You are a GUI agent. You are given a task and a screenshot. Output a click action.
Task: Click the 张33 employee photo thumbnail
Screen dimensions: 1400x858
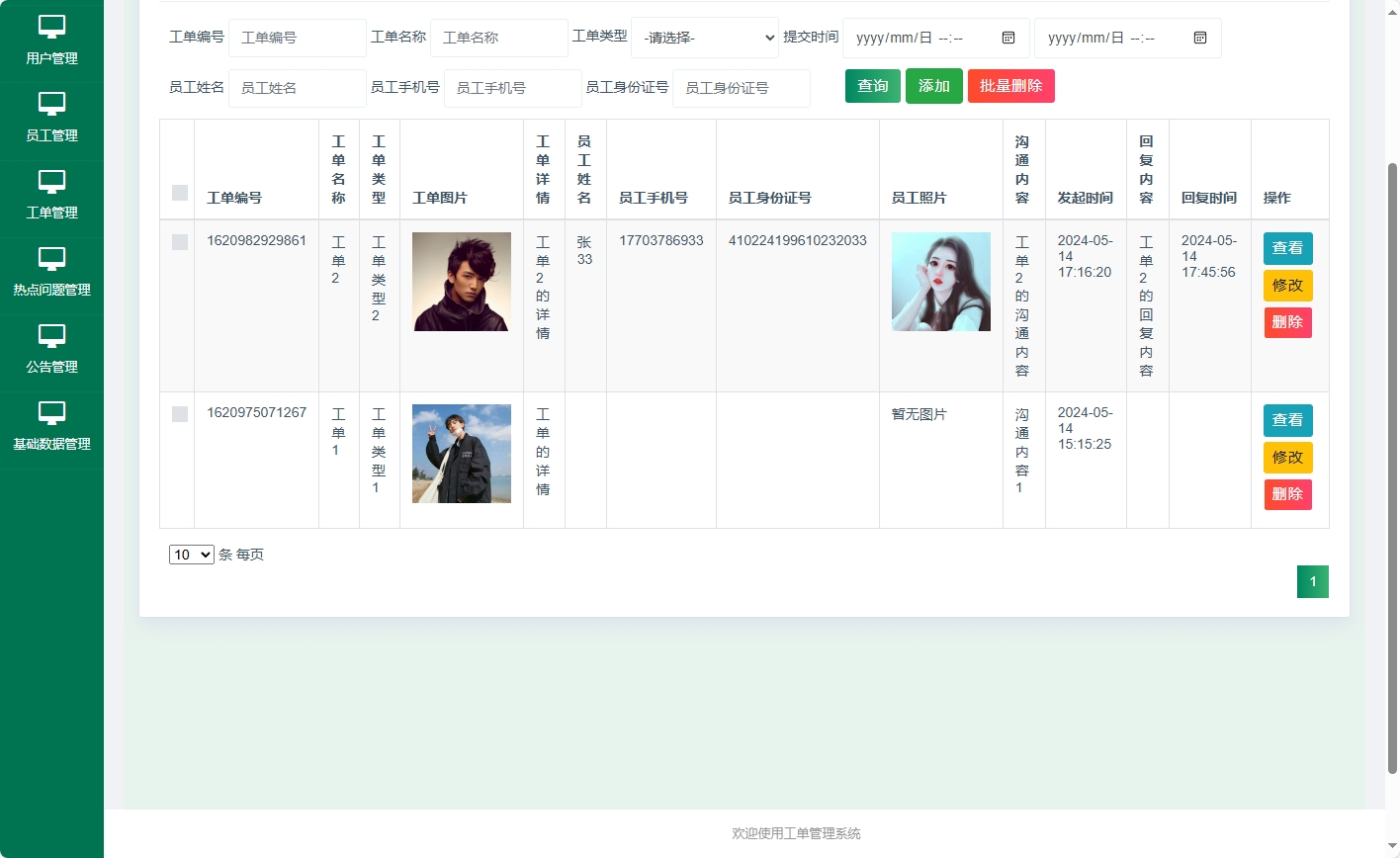(x=940, y=282)
